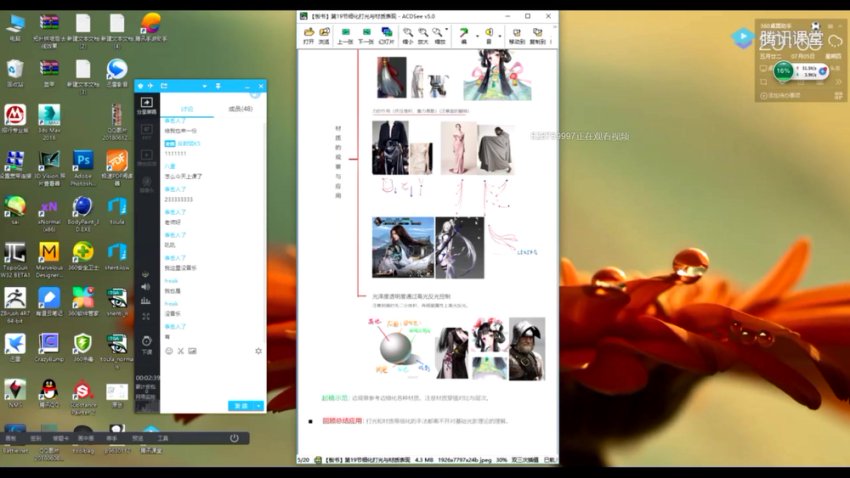Zoom in (放大) using the ACDSee magnifier icon

(423, 35)
